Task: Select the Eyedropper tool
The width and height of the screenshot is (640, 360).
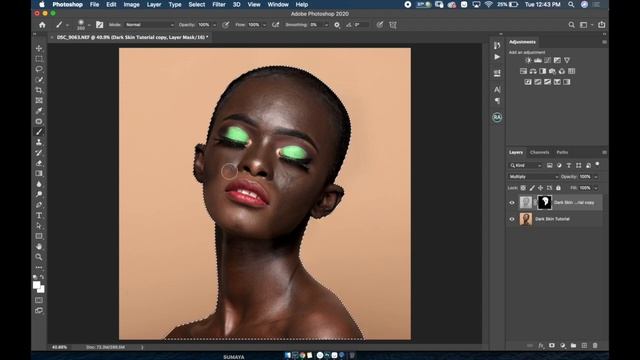Action: 39,111
